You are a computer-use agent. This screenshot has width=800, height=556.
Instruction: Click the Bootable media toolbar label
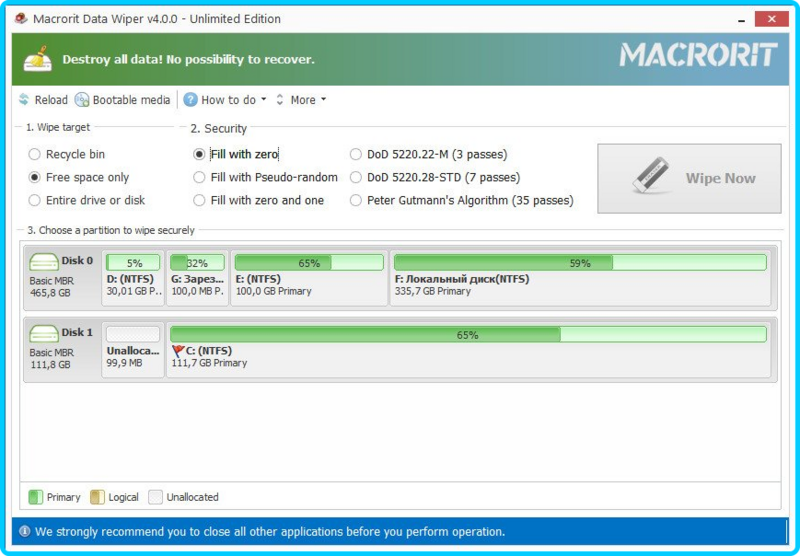(x=131, y=100)
